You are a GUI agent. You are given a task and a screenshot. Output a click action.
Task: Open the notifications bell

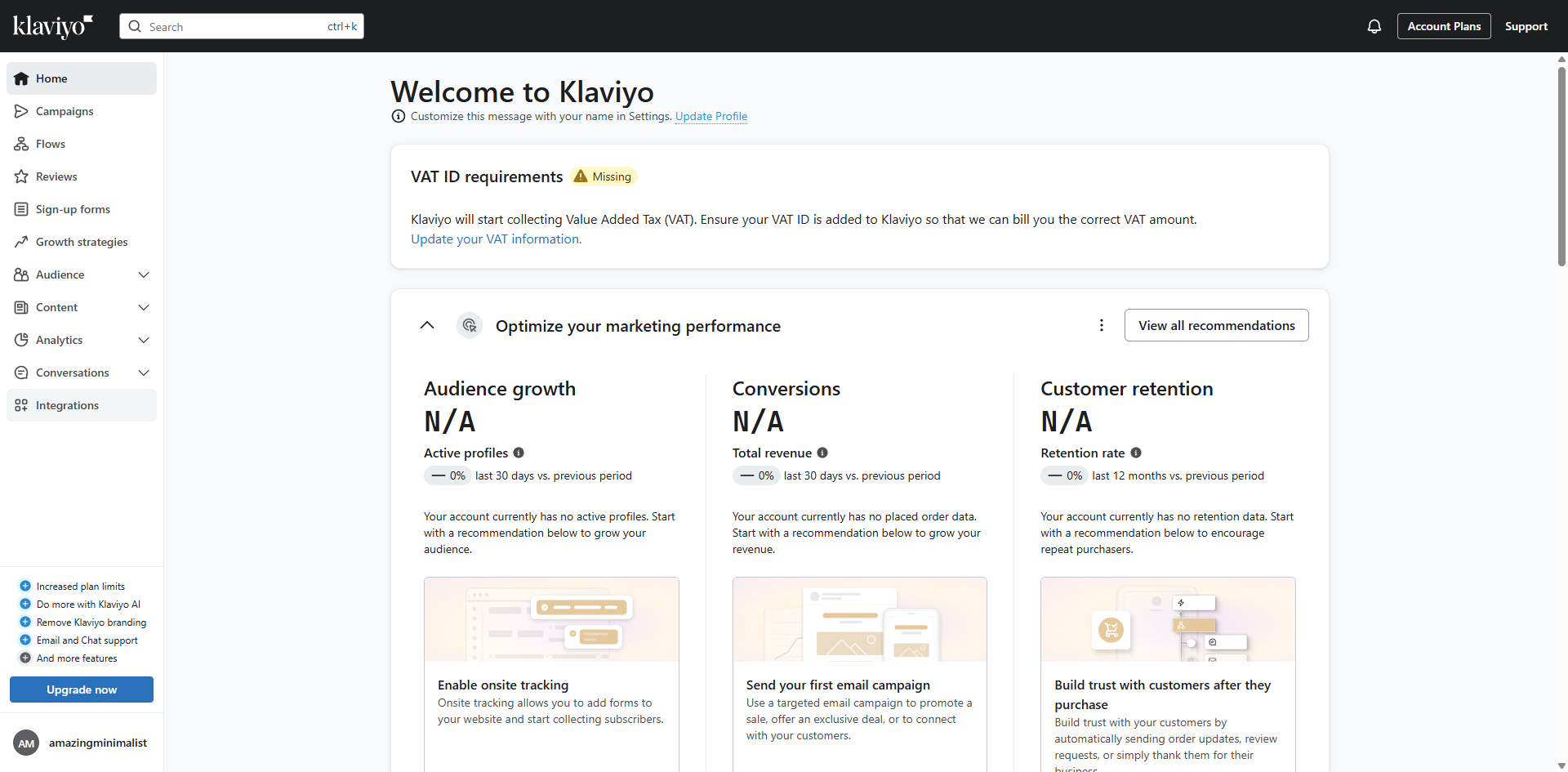[x=1374, y=26]
